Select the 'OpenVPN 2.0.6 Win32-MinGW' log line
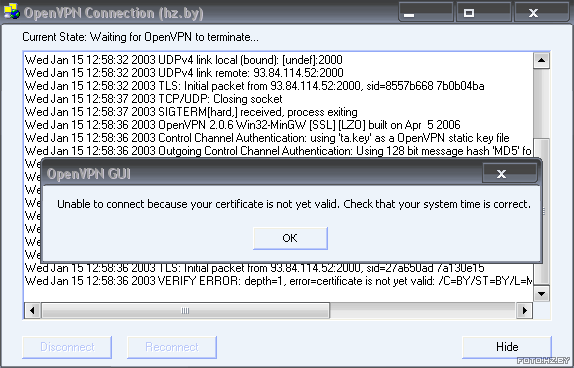The image size is (574, 368). click(242, 125)
